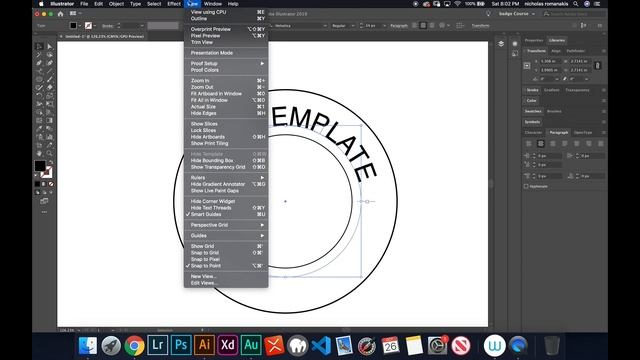Screen dimensions: 640x360
Task: Open Photoshop from the Dock
Action: [181, 345]
